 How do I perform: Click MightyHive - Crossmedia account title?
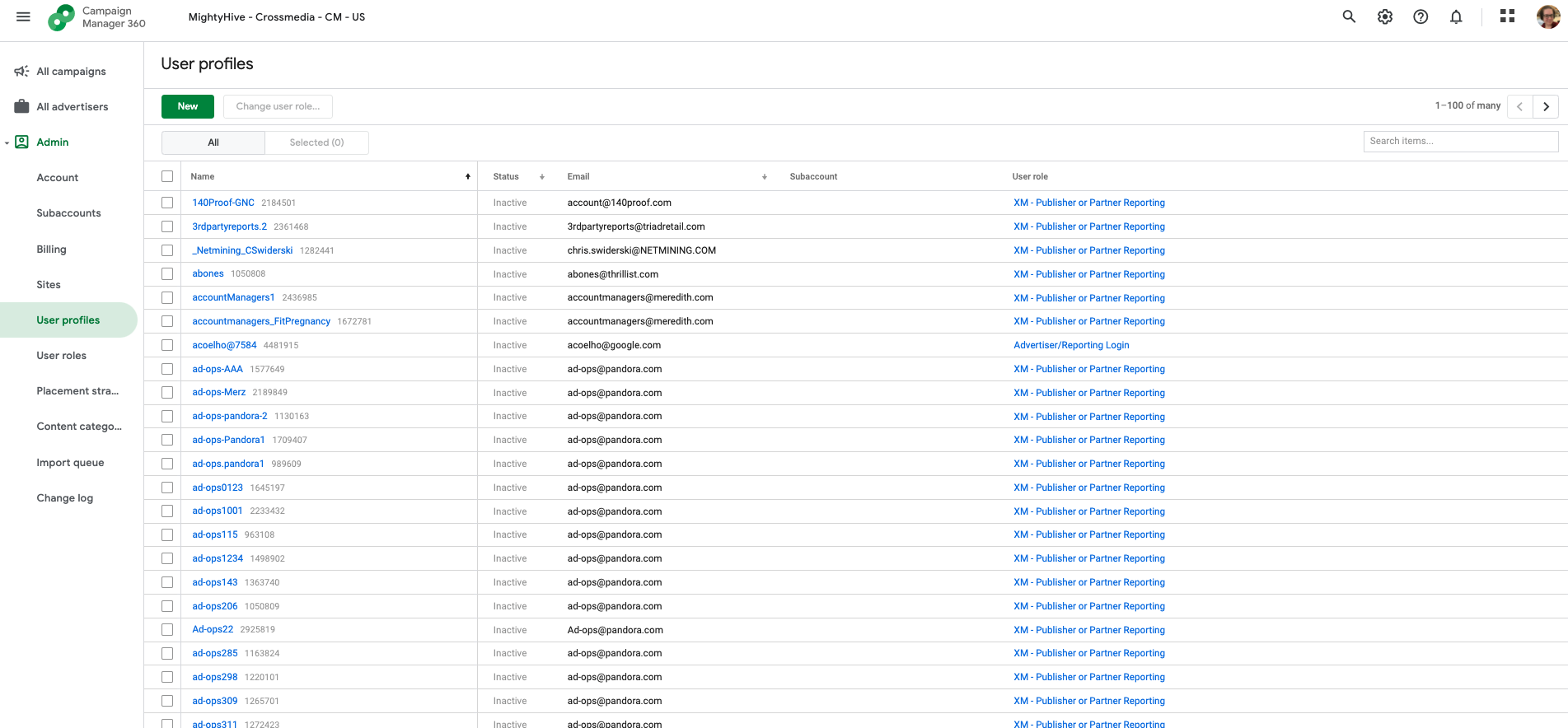click(x=277, y=16)
